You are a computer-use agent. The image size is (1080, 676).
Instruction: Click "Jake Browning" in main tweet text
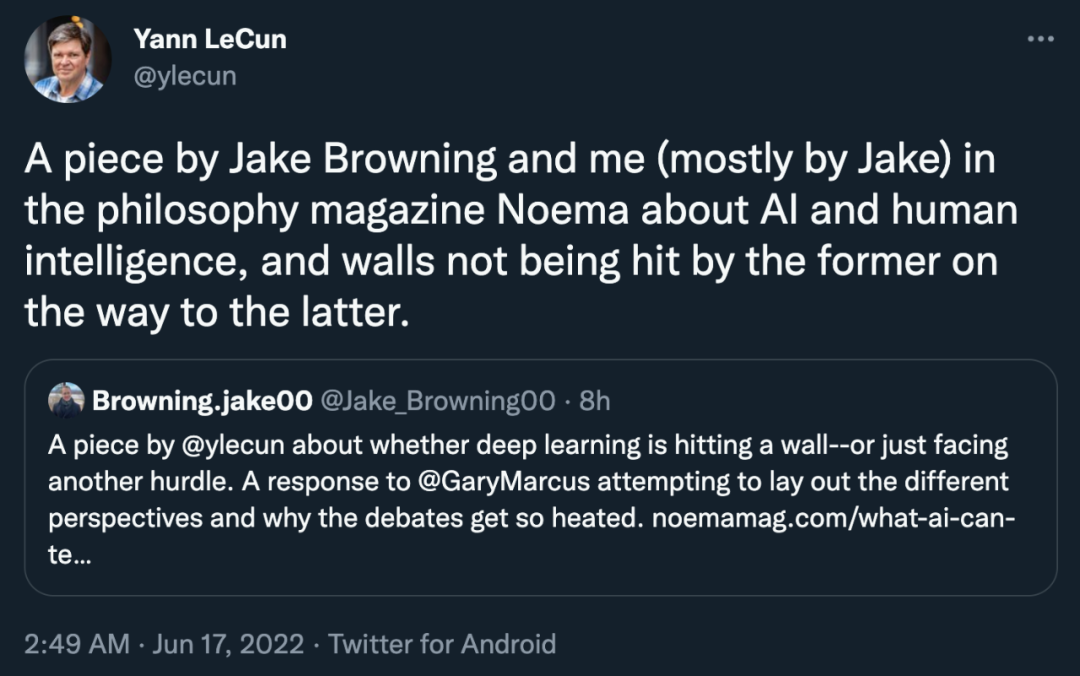pos(381,158)
